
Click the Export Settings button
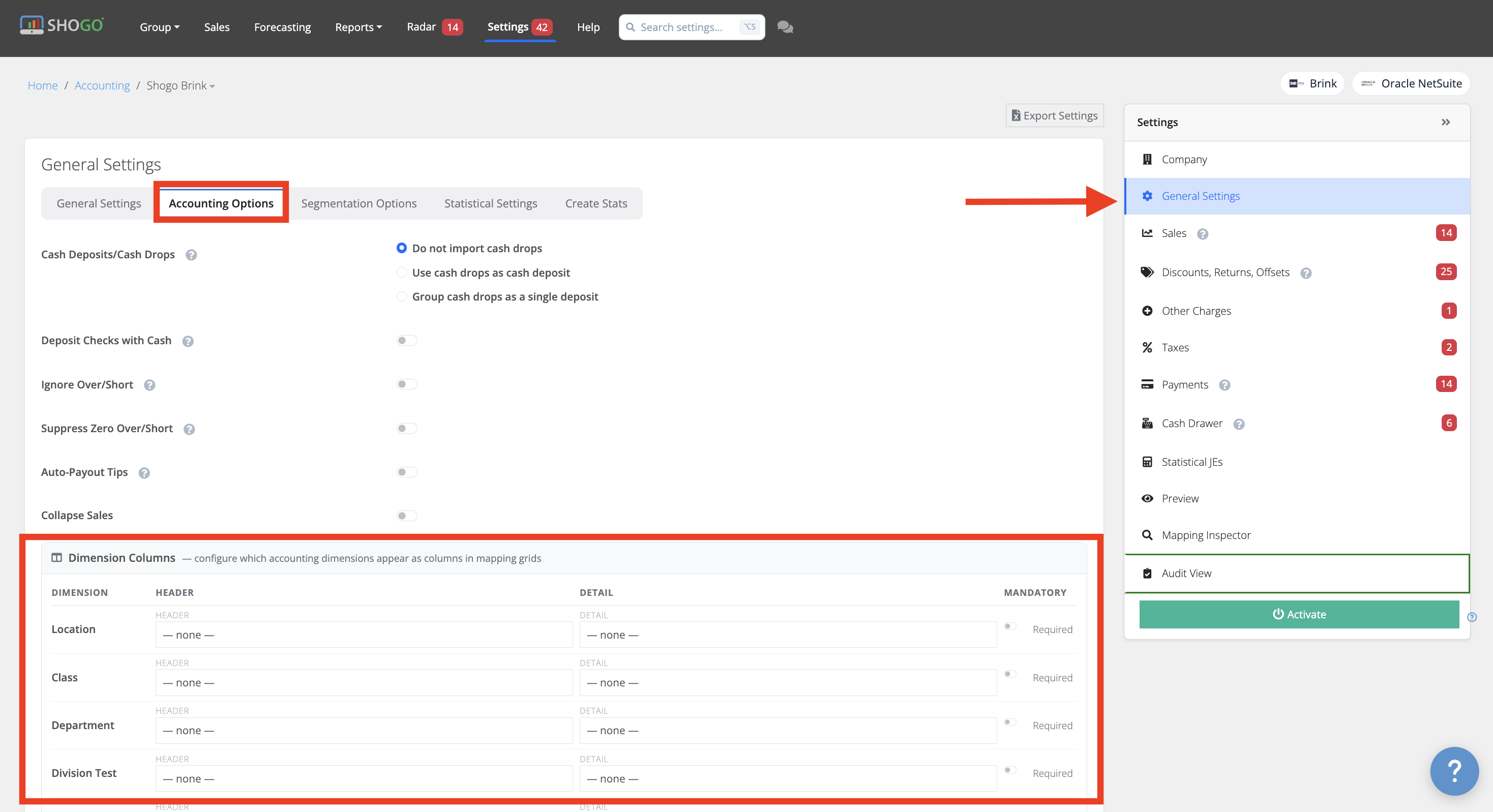coord(1054,115)
